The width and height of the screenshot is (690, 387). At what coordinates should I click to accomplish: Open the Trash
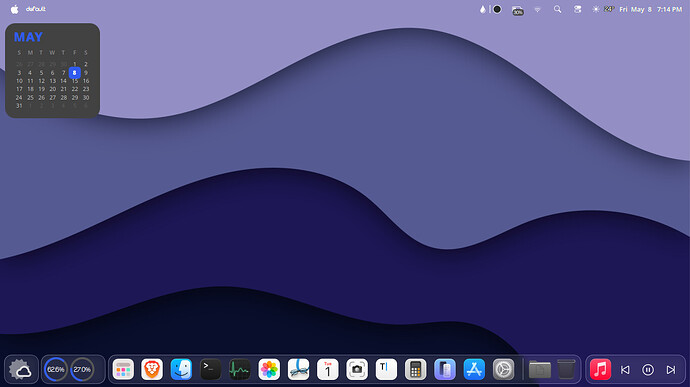pos(566,369)
